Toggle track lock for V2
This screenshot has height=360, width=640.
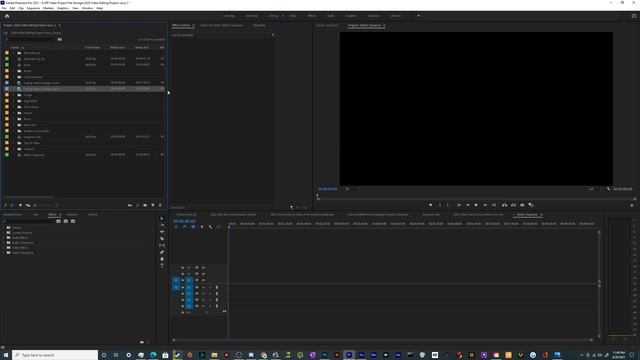click(x=182, y=274)
